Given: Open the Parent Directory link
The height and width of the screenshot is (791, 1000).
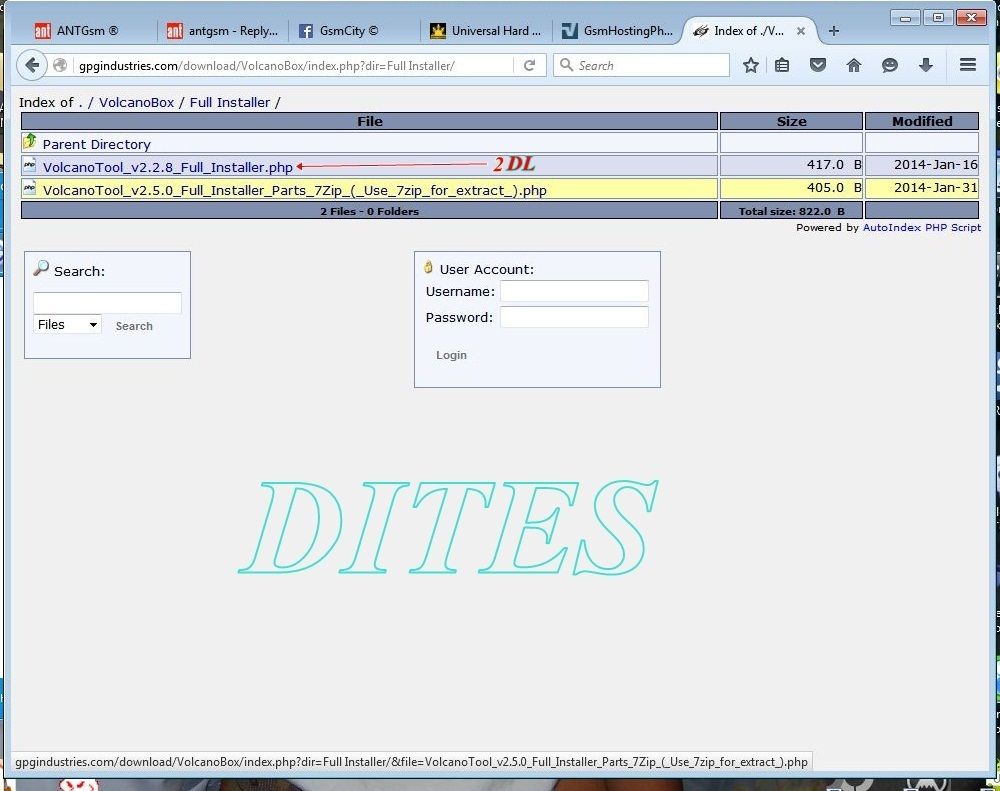Looking at the screenshot, I should pos(96,144).
